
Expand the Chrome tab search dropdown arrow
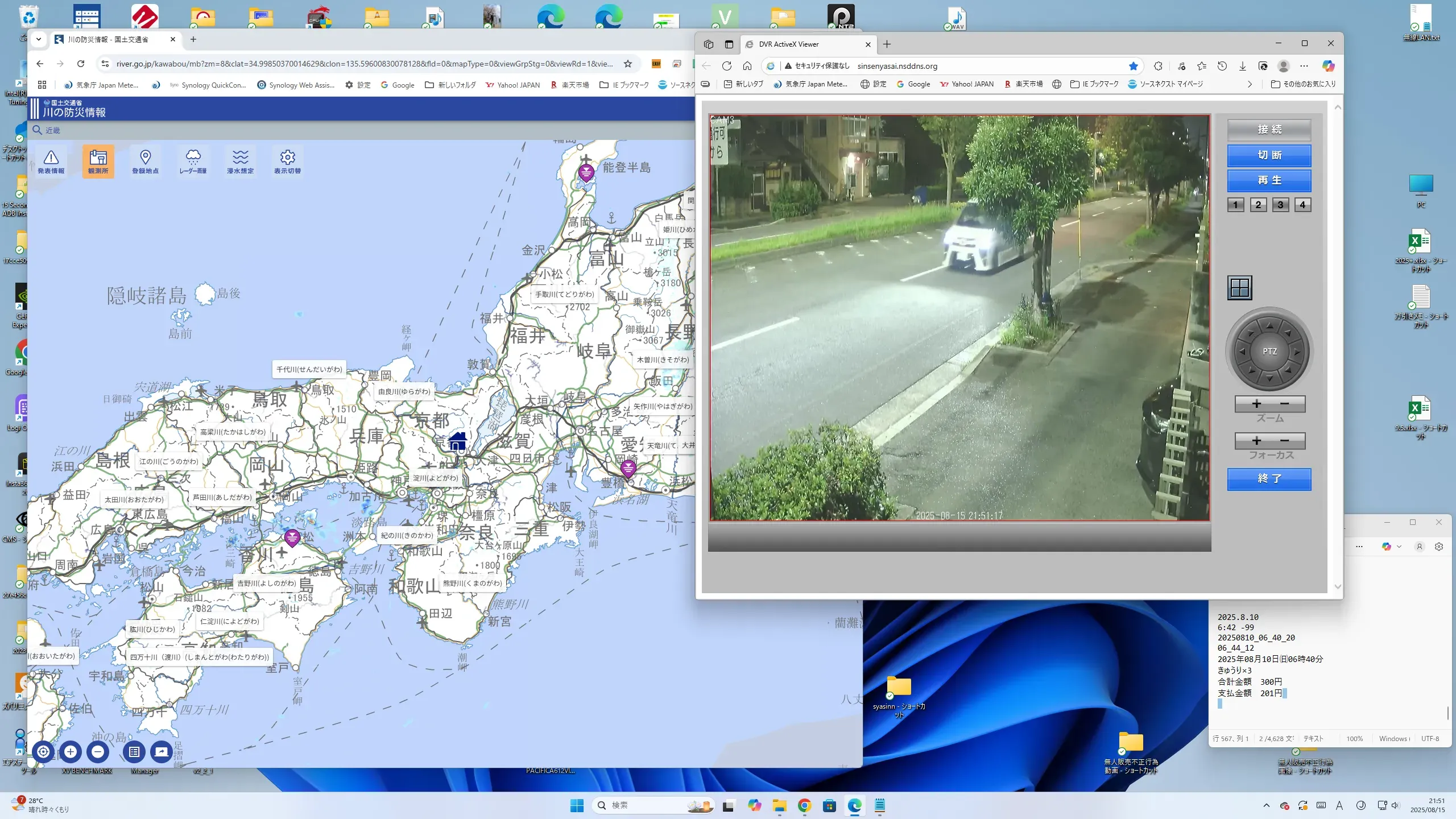[38, 39]
